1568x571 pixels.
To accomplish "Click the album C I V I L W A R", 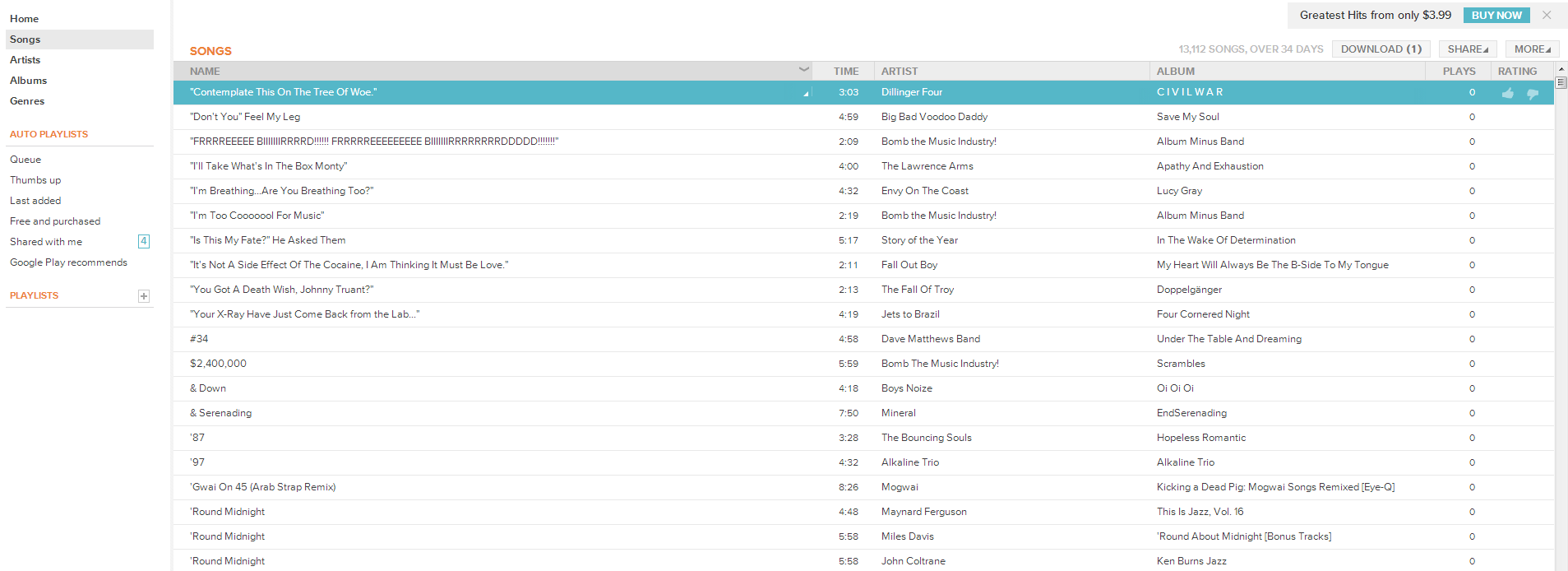I will pos(1190,92).
